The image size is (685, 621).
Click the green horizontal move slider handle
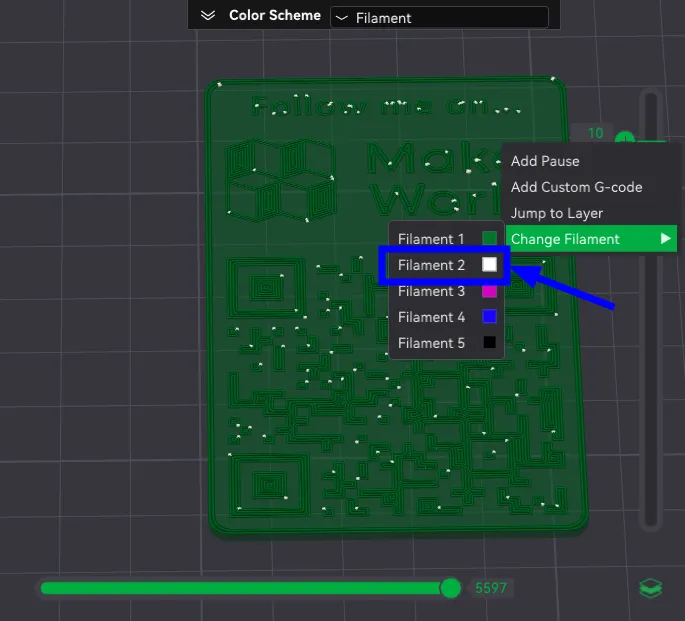click(451, 588)
